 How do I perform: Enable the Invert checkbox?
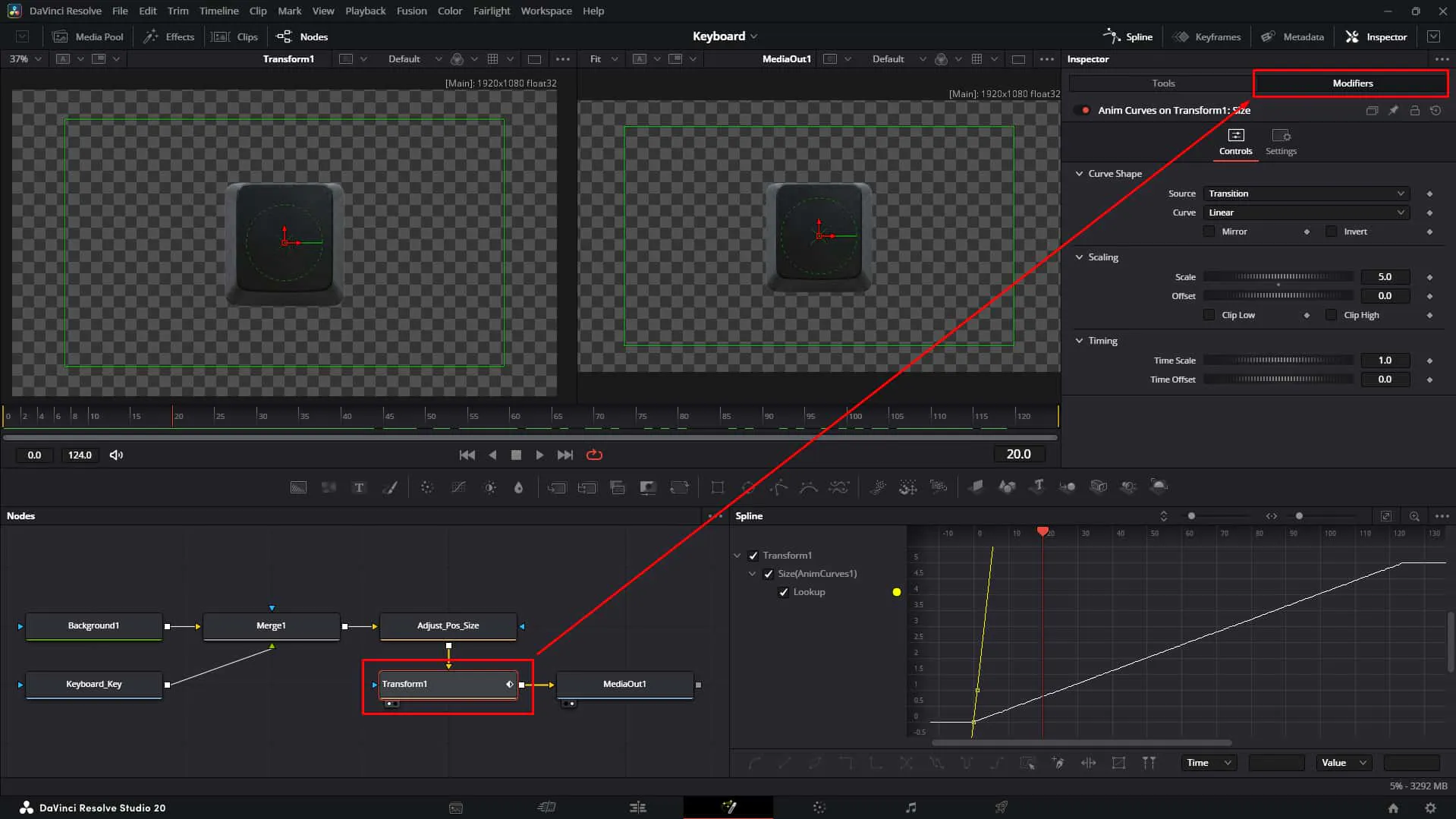[x=1331, y=232]
